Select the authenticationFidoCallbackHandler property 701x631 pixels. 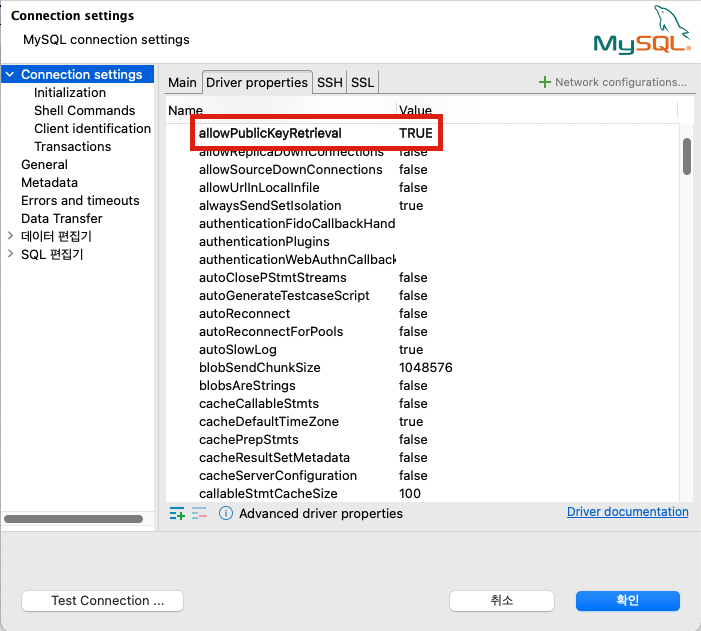tap(297, 223)
